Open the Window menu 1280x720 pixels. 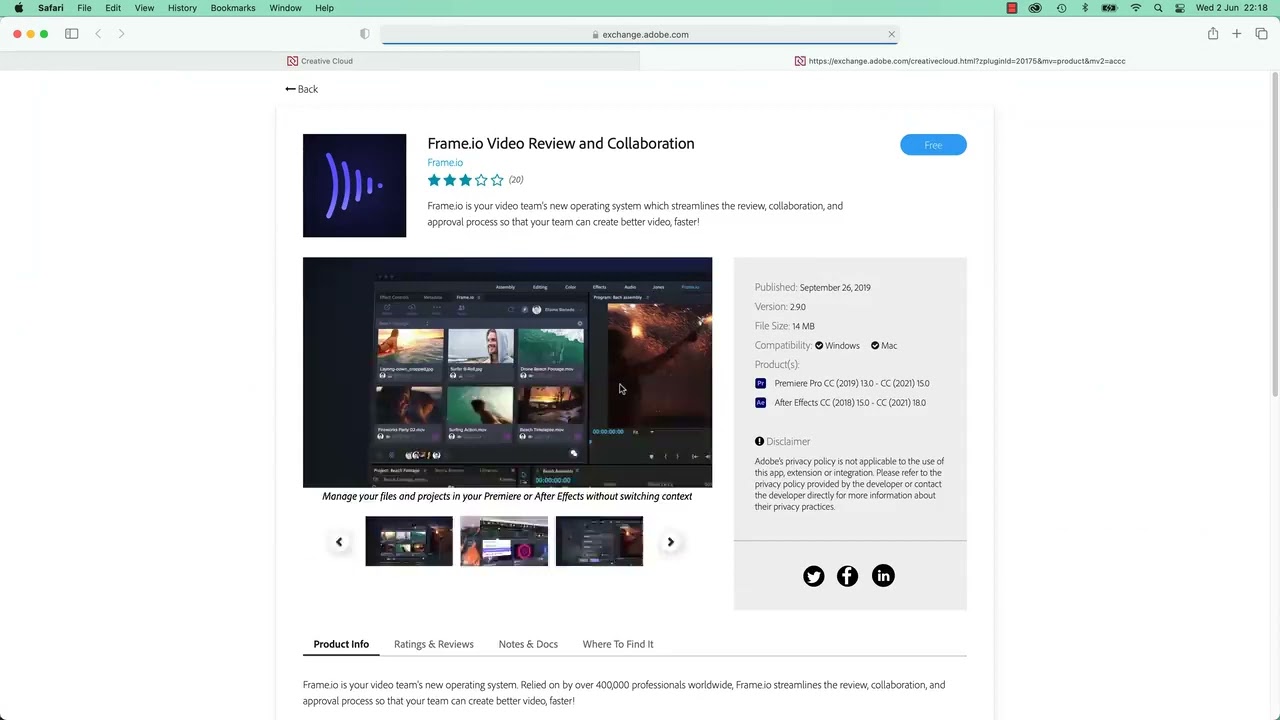[x=285, y=8]
